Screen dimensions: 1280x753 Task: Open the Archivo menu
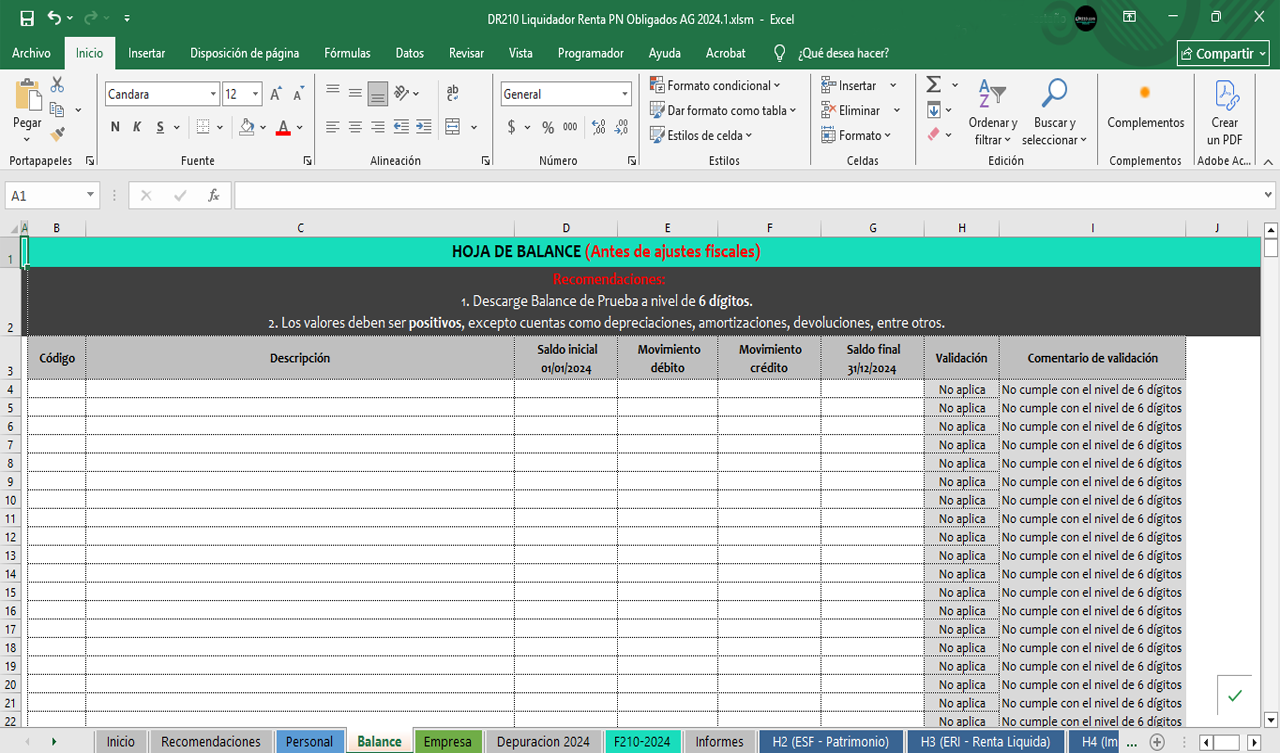pos(31,53)
